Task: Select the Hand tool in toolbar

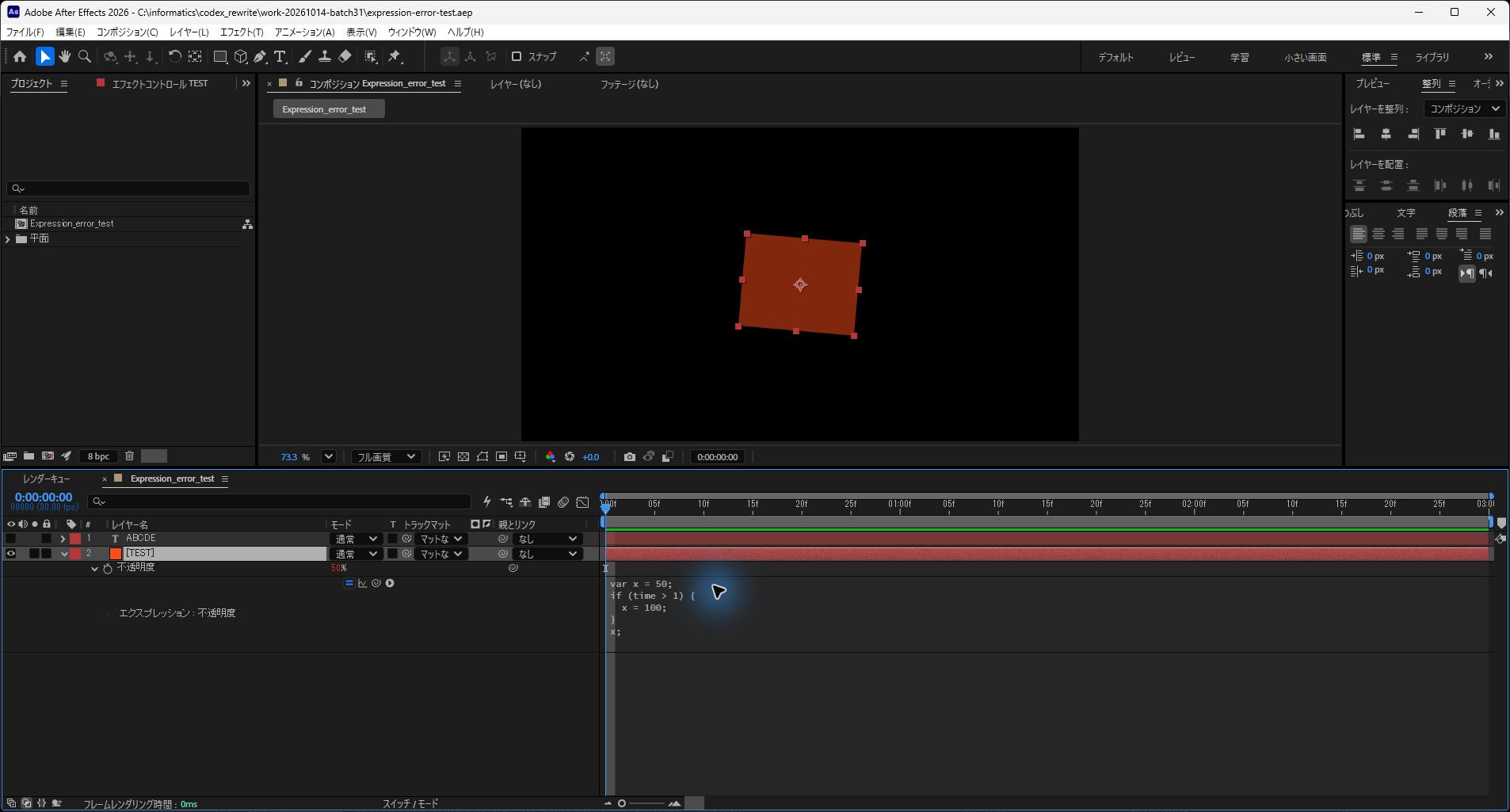Action: pos(64,56)
